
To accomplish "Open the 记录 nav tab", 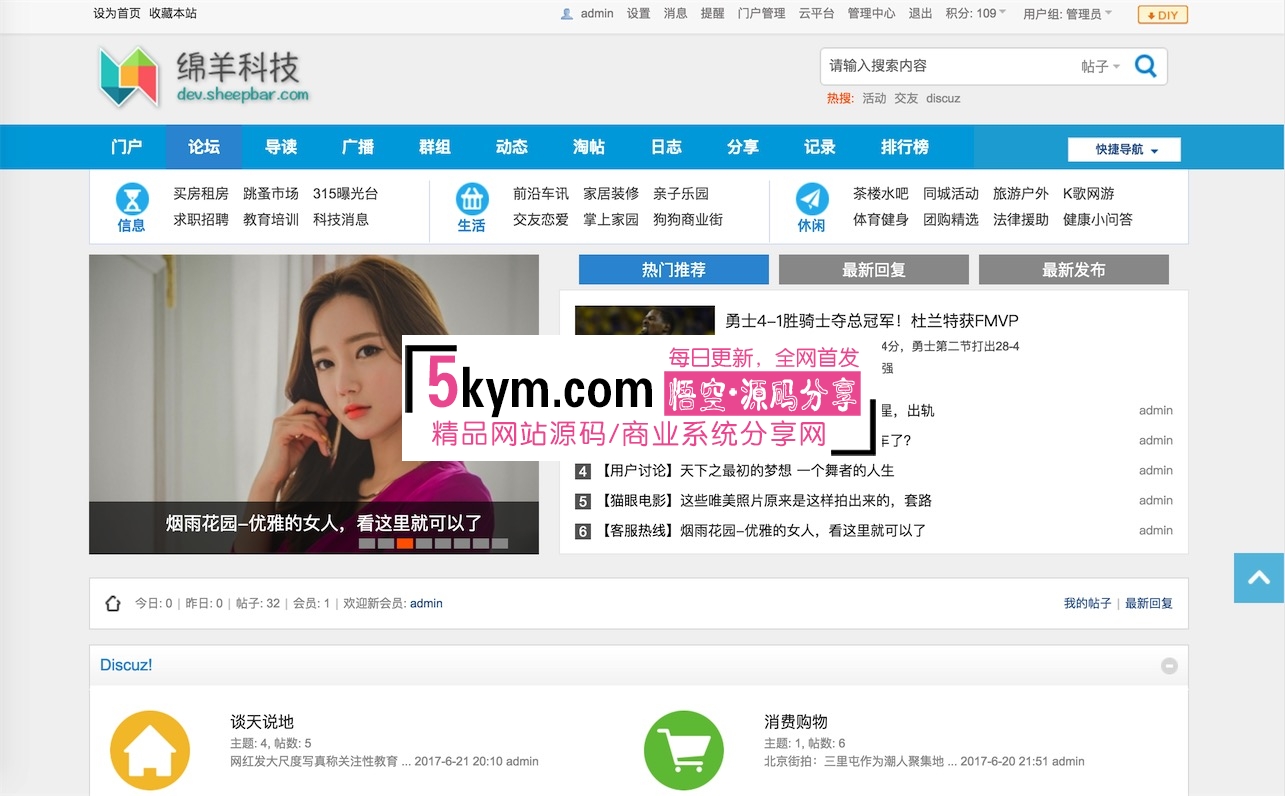I will (820, 147).
